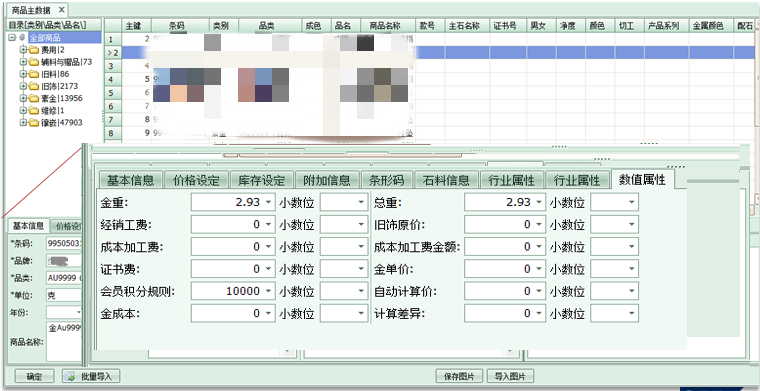The image size is (760, 391).
Task: Expand the 旧料 tree node
Action: (23, 74)
